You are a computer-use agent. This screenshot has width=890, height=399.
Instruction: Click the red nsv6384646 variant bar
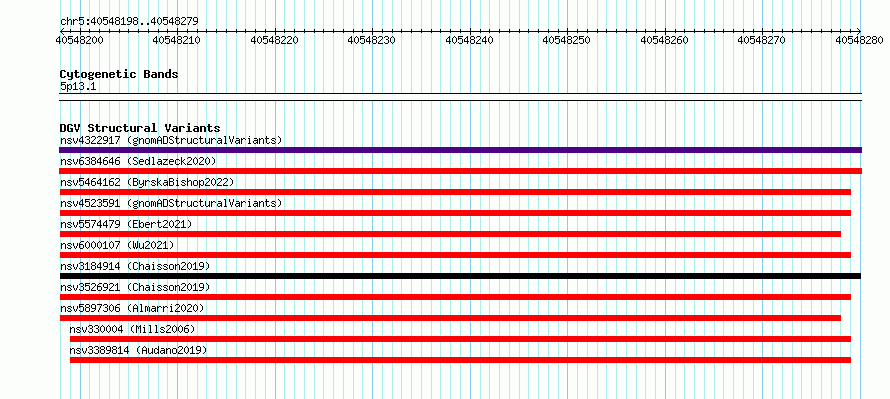[460, 171]
